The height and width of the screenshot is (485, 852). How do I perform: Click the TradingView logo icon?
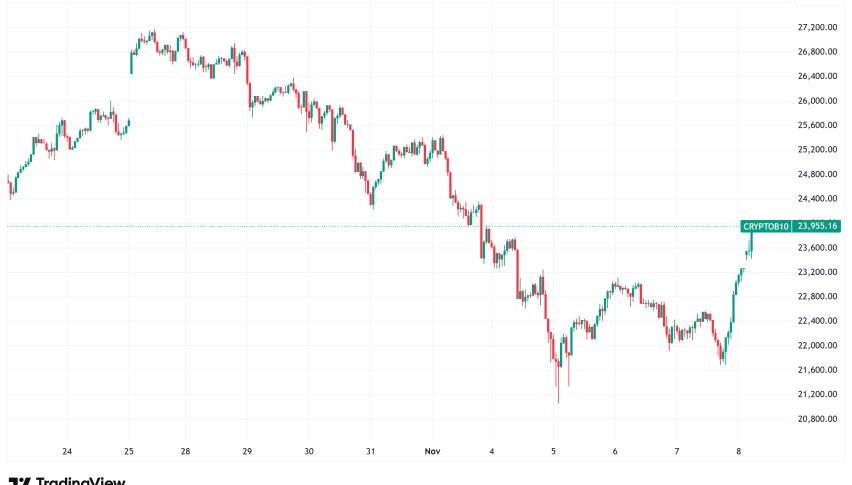pos(18,481)
